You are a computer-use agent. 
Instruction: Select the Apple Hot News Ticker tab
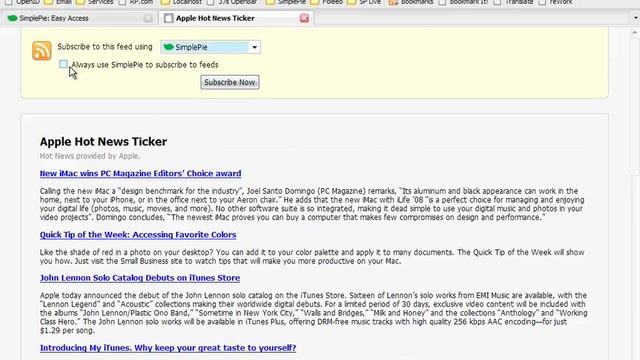(x=236, y=18)
